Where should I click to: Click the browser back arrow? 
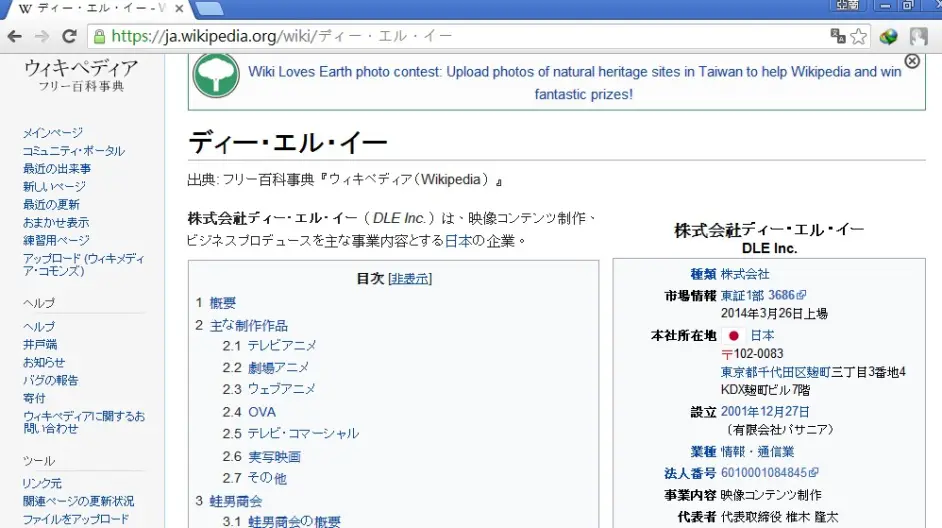click(x=14, y=37)
